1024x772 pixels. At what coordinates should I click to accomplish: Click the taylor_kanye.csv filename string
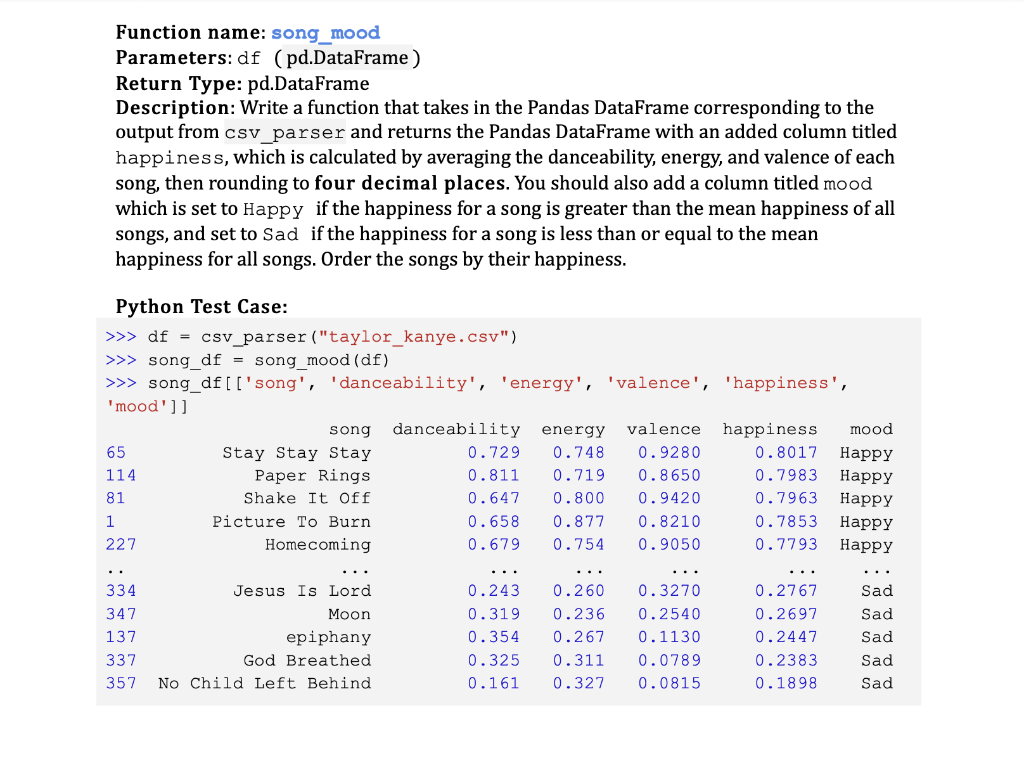click(412, 337)
